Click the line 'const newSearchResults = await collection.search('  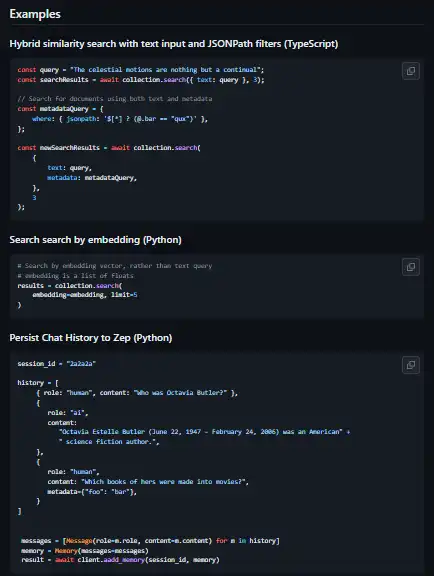tap(109, 148)
